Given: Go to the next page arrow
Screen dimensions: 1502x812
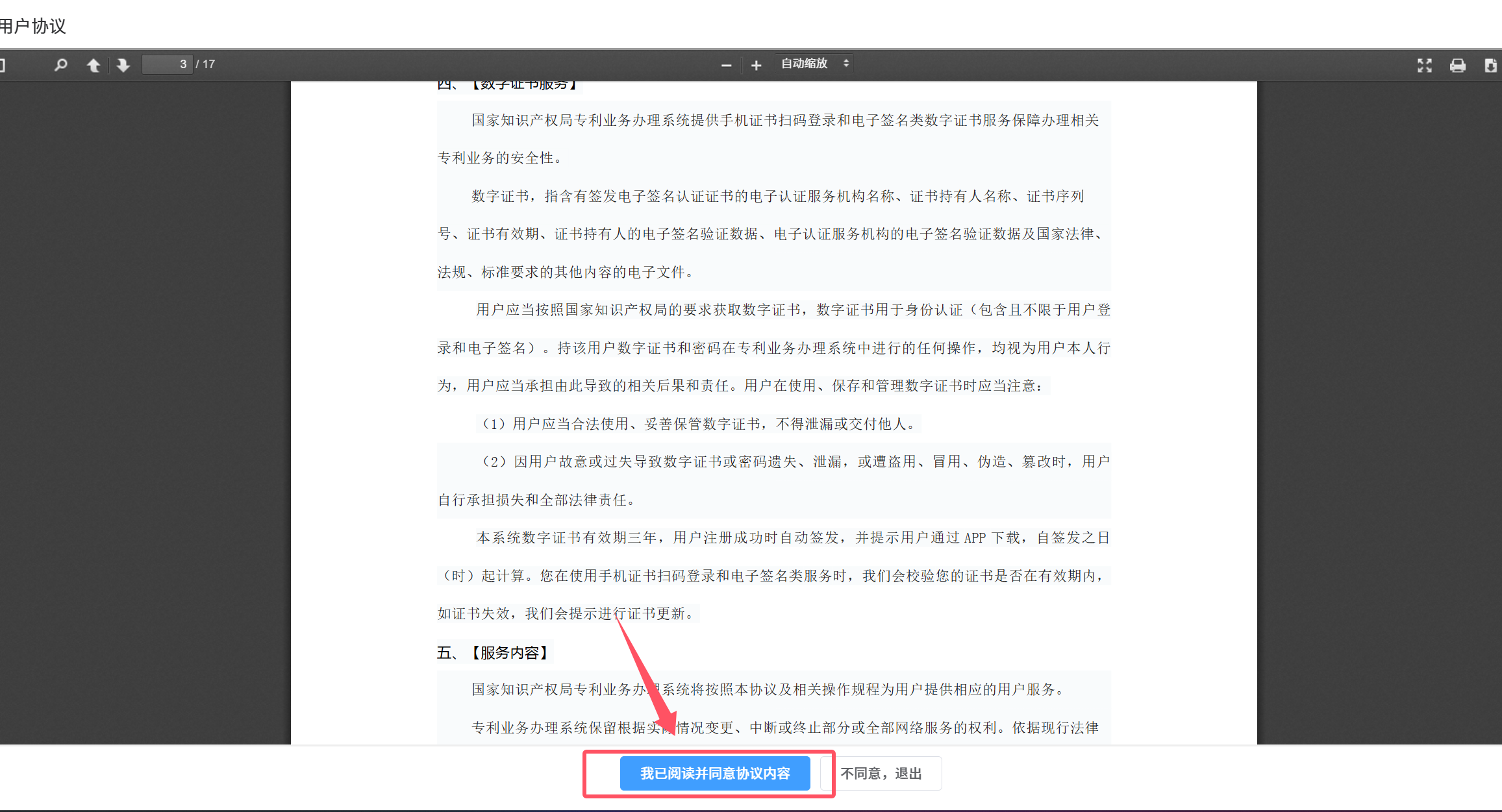Looking at the screenshot, I should [123, 65].
